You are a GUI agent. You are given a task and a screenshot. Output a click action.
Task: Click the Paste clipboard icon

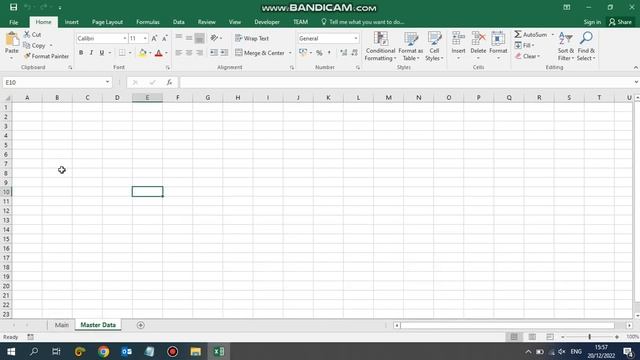12,40
